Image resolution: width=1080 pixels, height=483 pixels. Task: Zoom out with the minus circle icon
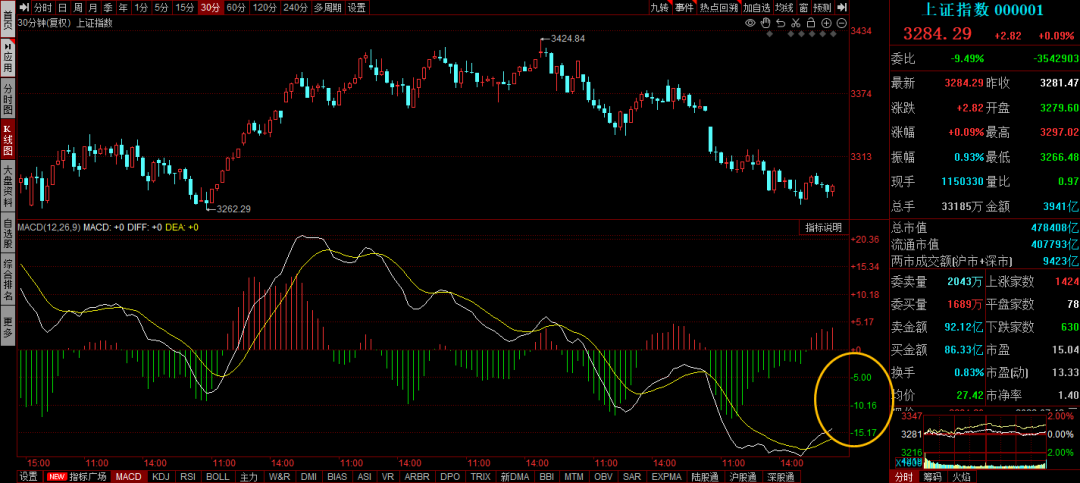840,22
